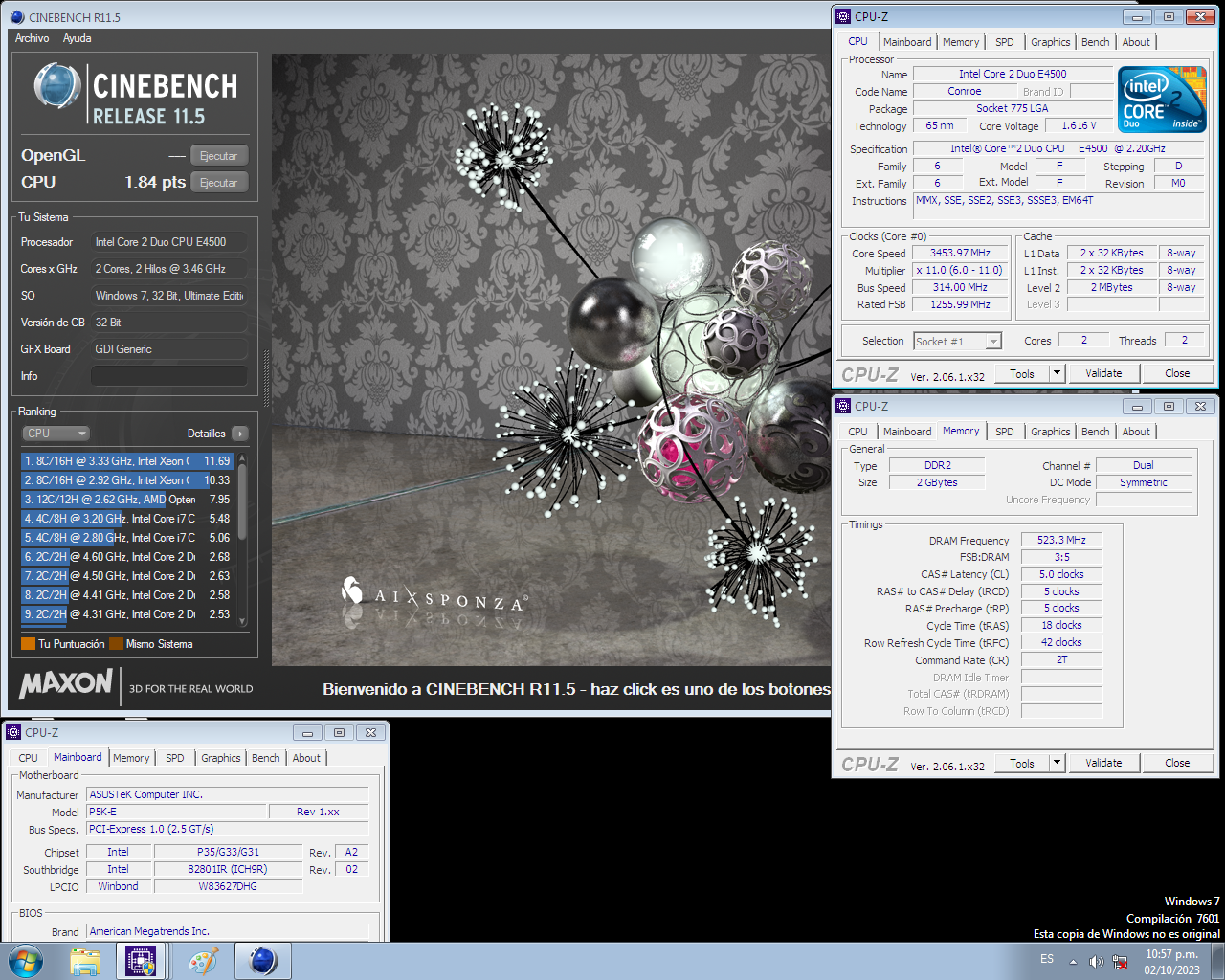Click the volume speaker tray icon
Viewport: 1225px width, 980px height.
pyautogui.click(x=1096, y=961)
